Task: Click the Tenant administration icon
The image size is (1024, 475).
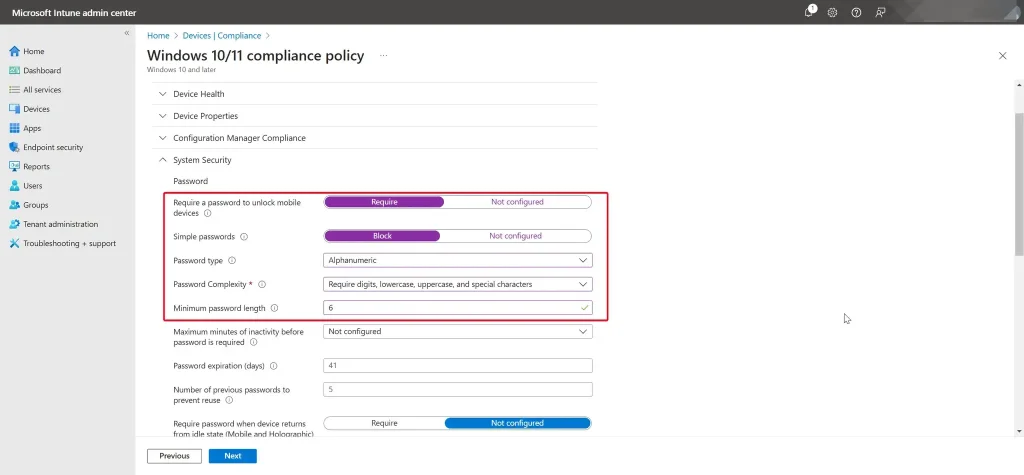Action: point(14,224)
